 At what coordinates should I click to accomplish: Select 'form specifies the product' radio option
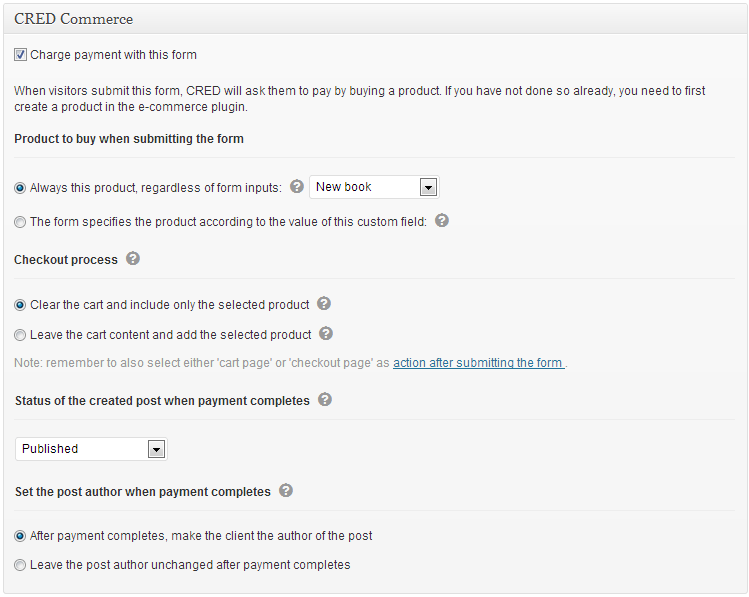20,222
